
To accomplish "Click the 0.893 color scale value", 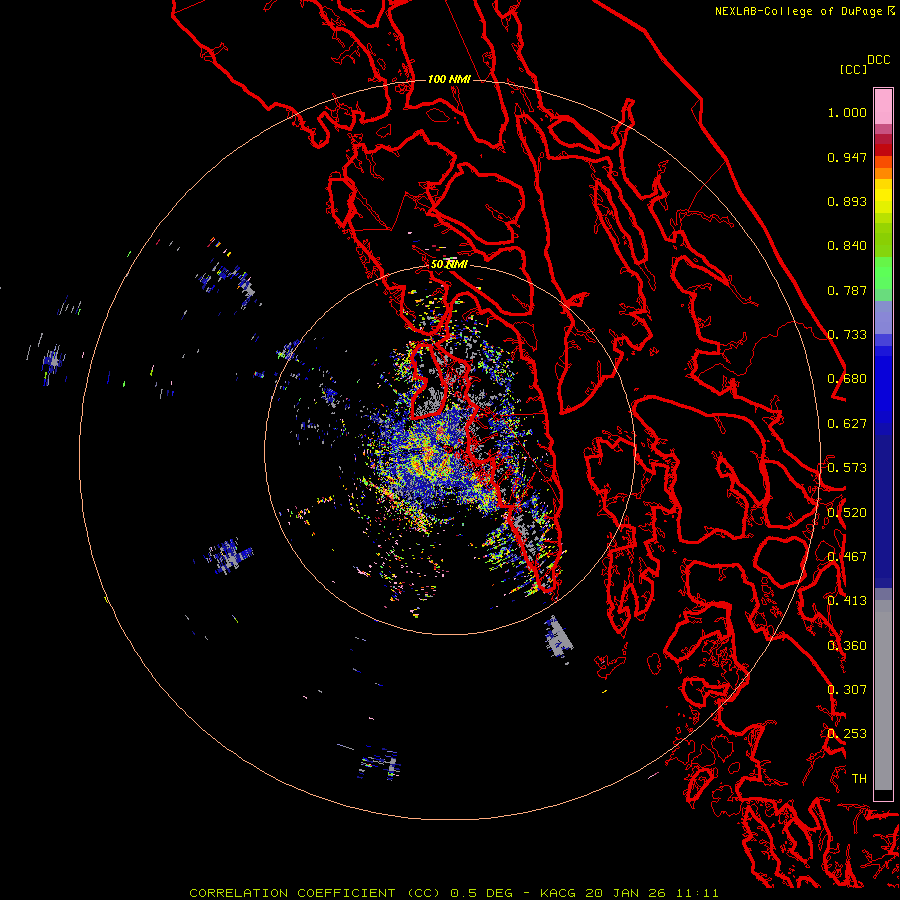I will pyautogui.click(x=847, y=201).
